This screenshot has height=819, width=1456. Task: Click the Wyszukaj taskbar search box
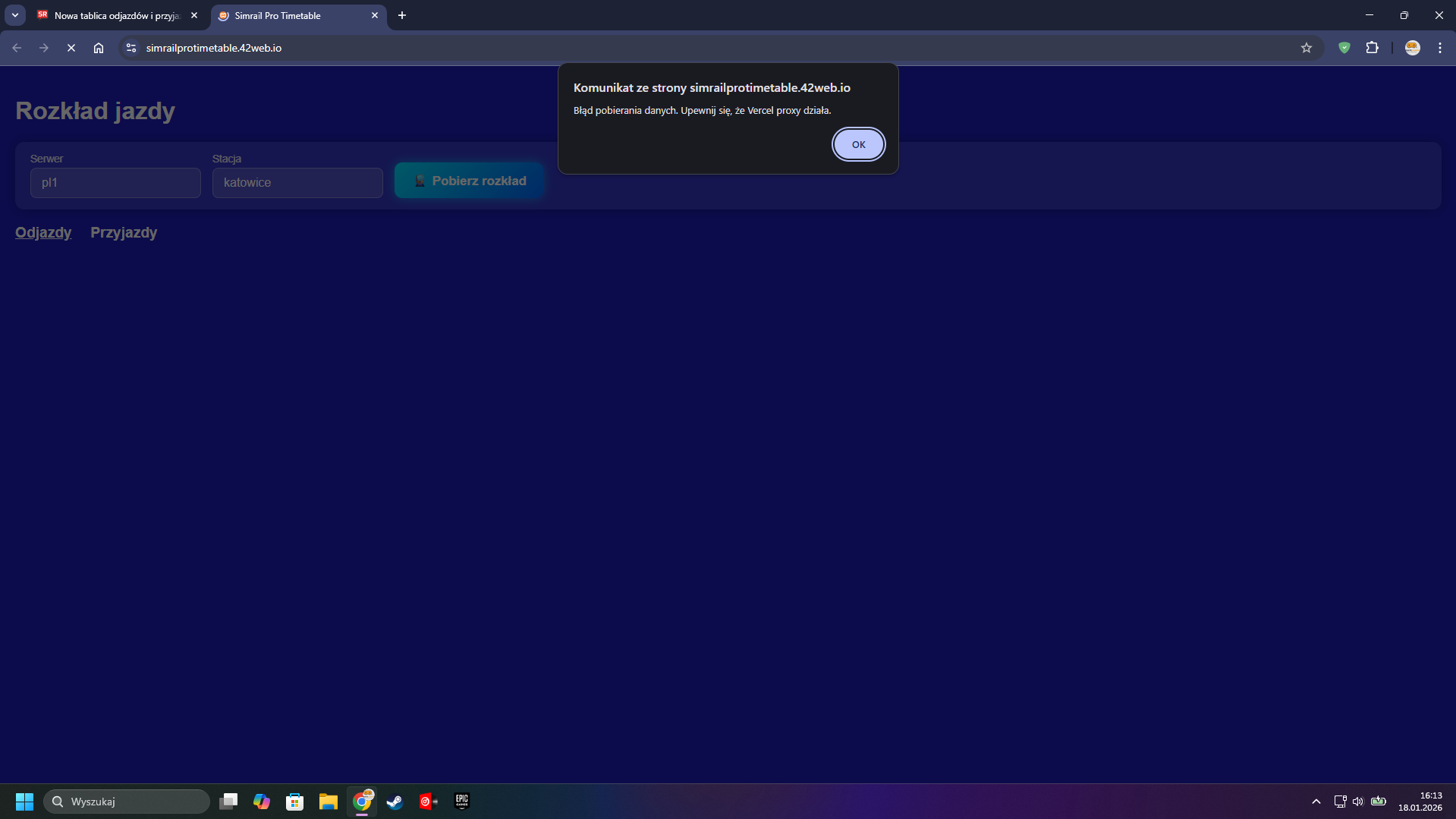click(x=127, y=802)
